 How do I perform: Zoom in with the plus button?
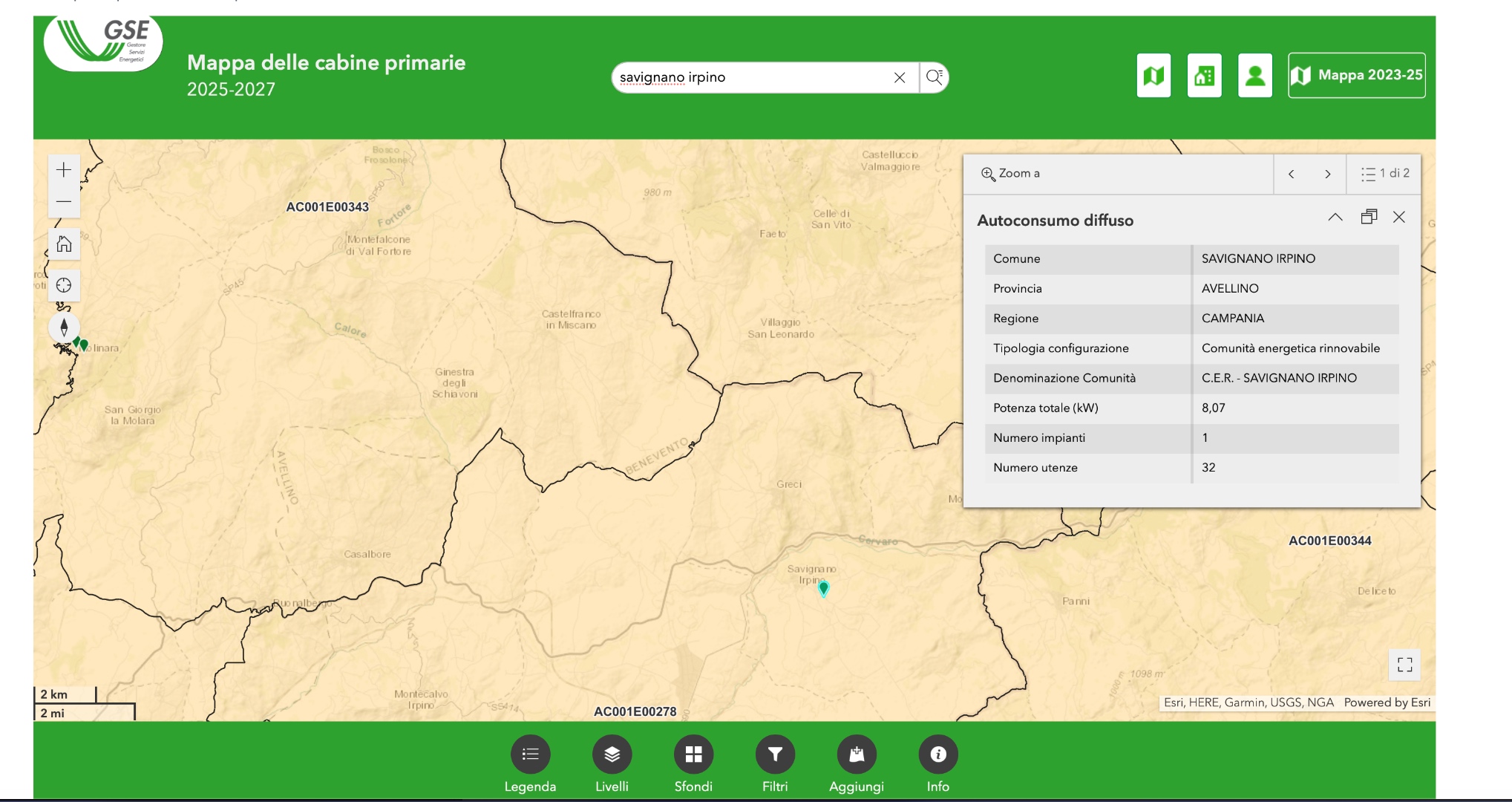coord(64,170)
